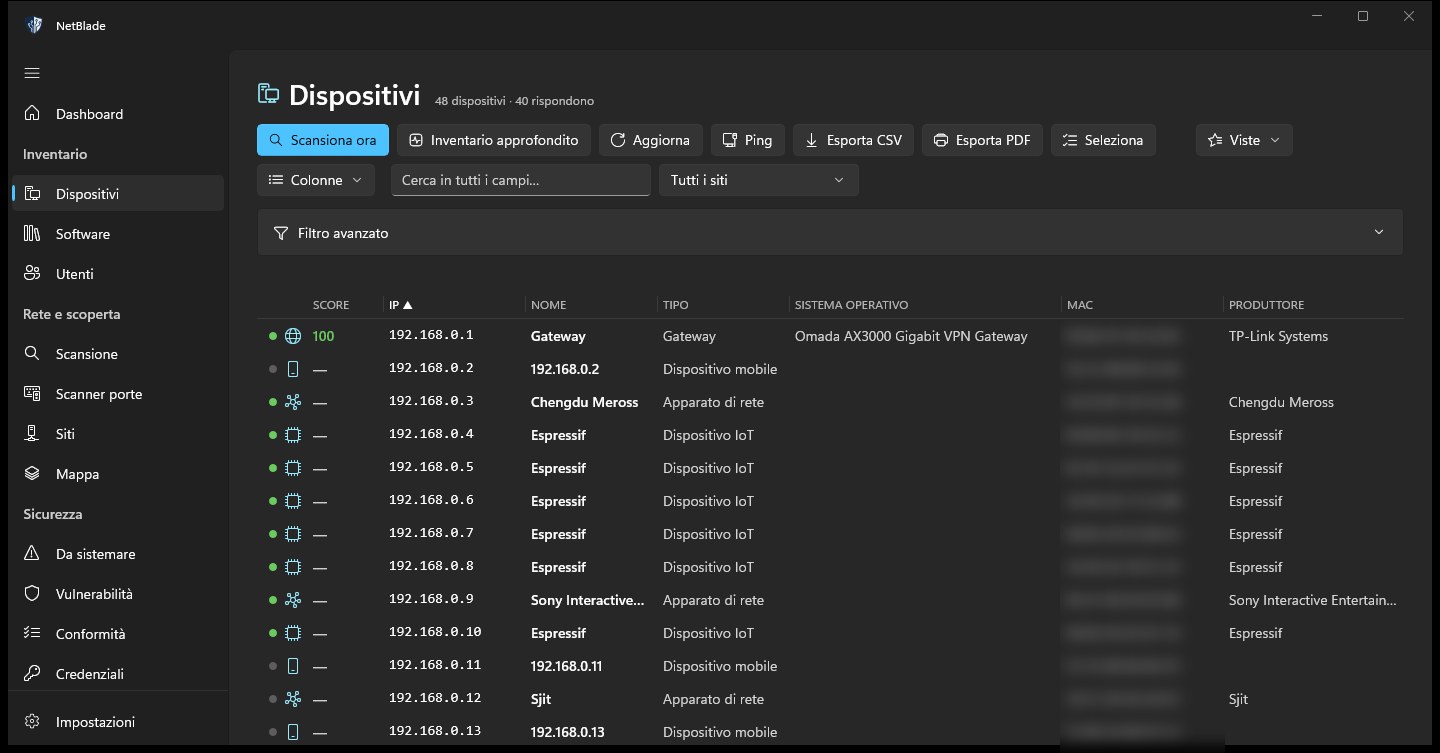1440x753 pixels.
Task: Expand the Filtro avanzato panel
Action: 830,232
